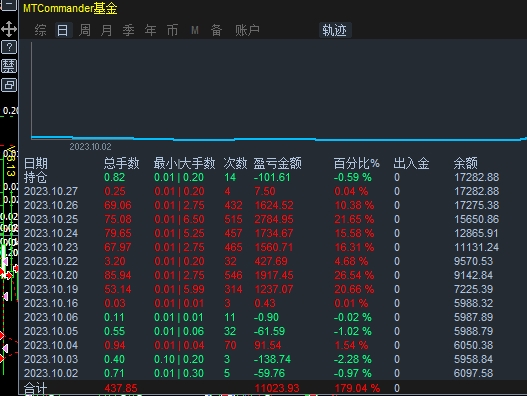Click the window restore icon in sidebar
Screen dimensions: 527x396
pyautogui.click(x=9, y=85)
